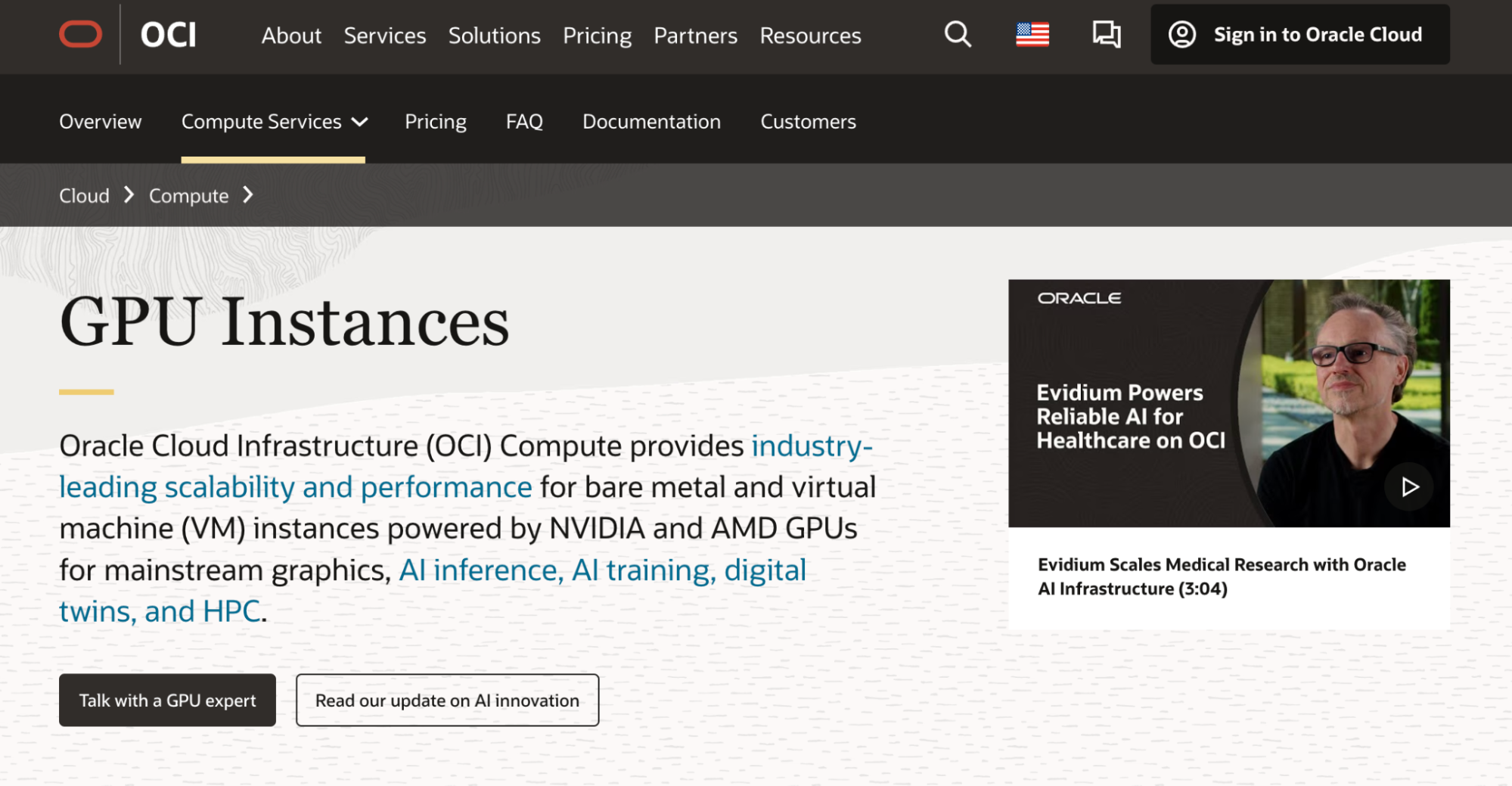Viewport: 1512px width, 786px height.
Task: Open the search
Action: 957,34
